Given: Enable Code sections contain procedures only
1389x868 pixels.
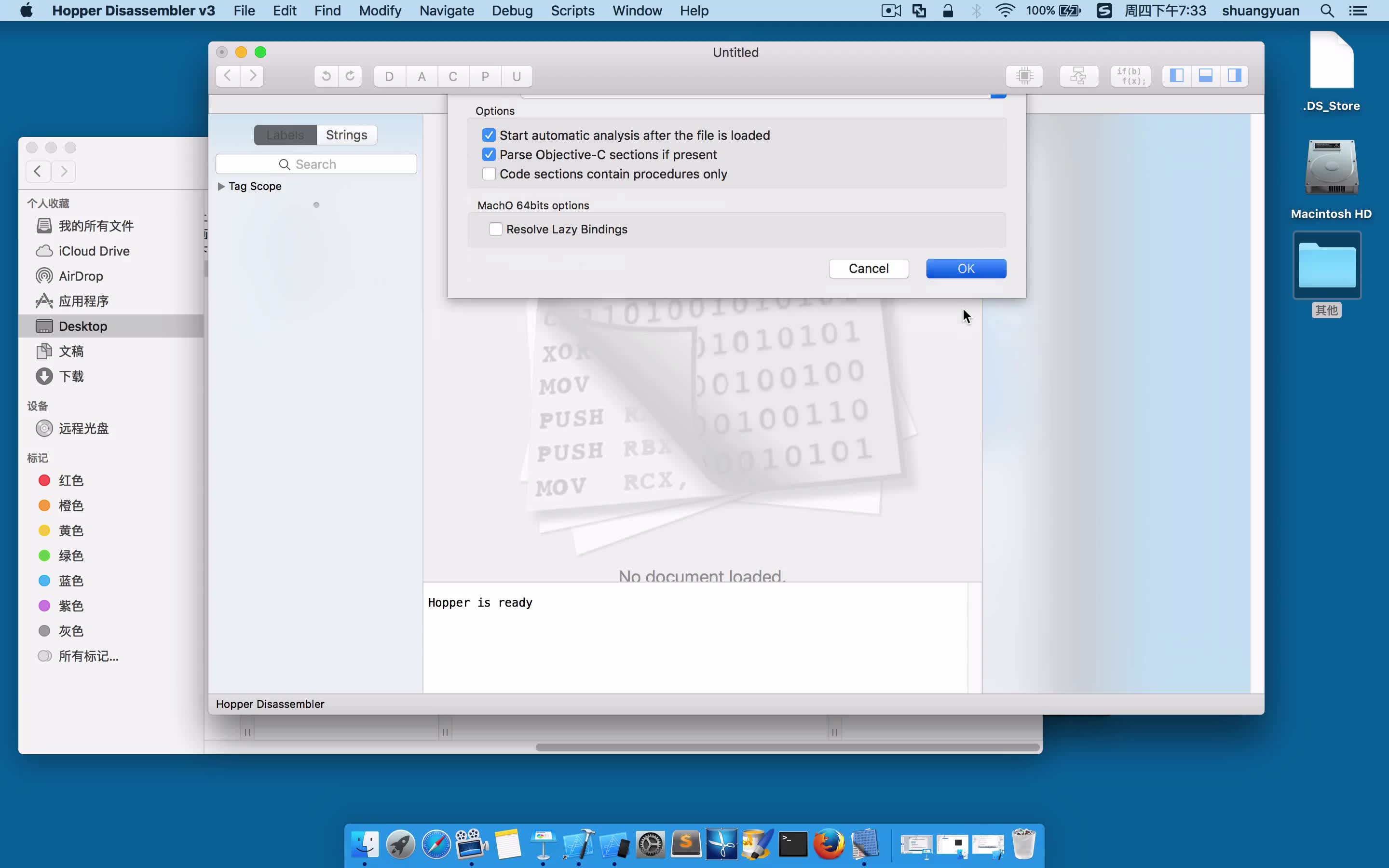Looking at the screenshot, I should pyautogui.click(x=490, y=173).
